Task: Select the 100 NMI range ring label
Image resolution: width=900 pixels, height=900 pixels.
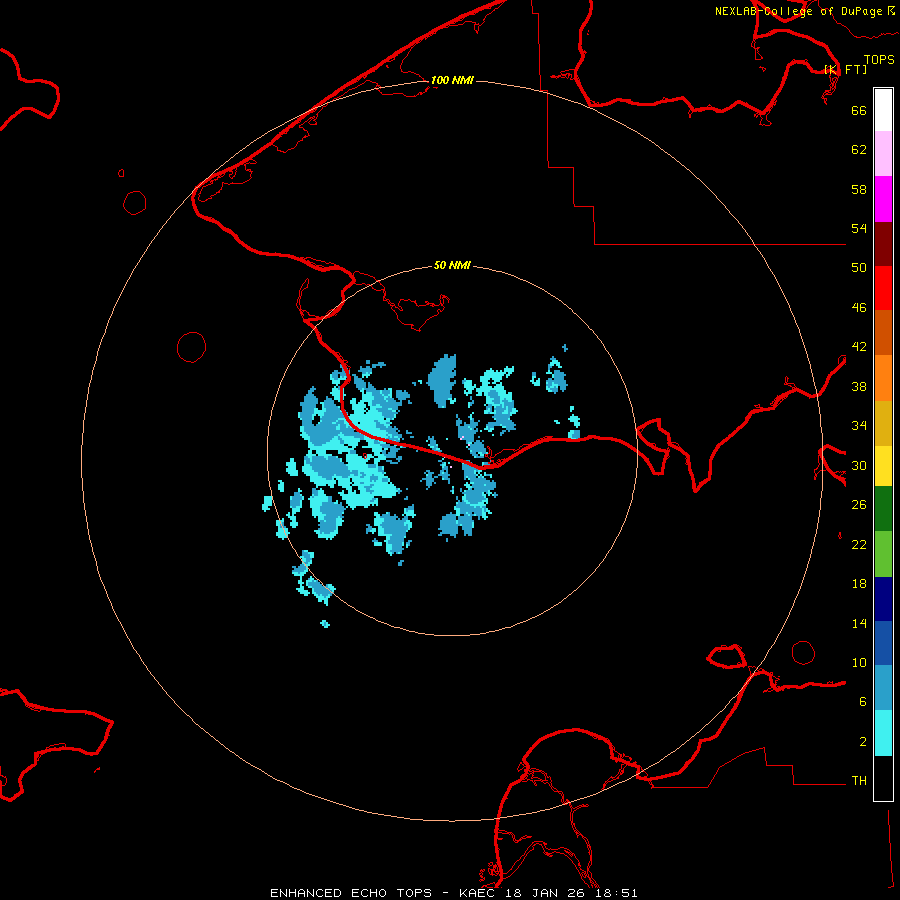Action: click(452, 80)
